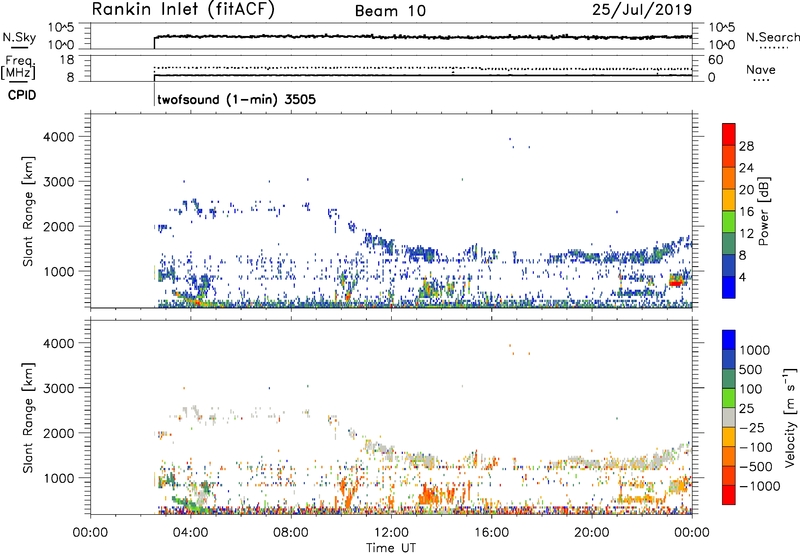Click 'Slant Range [km]' label of power panel
This screenshot has width=800, height=554.
click(x=28, y=211)
